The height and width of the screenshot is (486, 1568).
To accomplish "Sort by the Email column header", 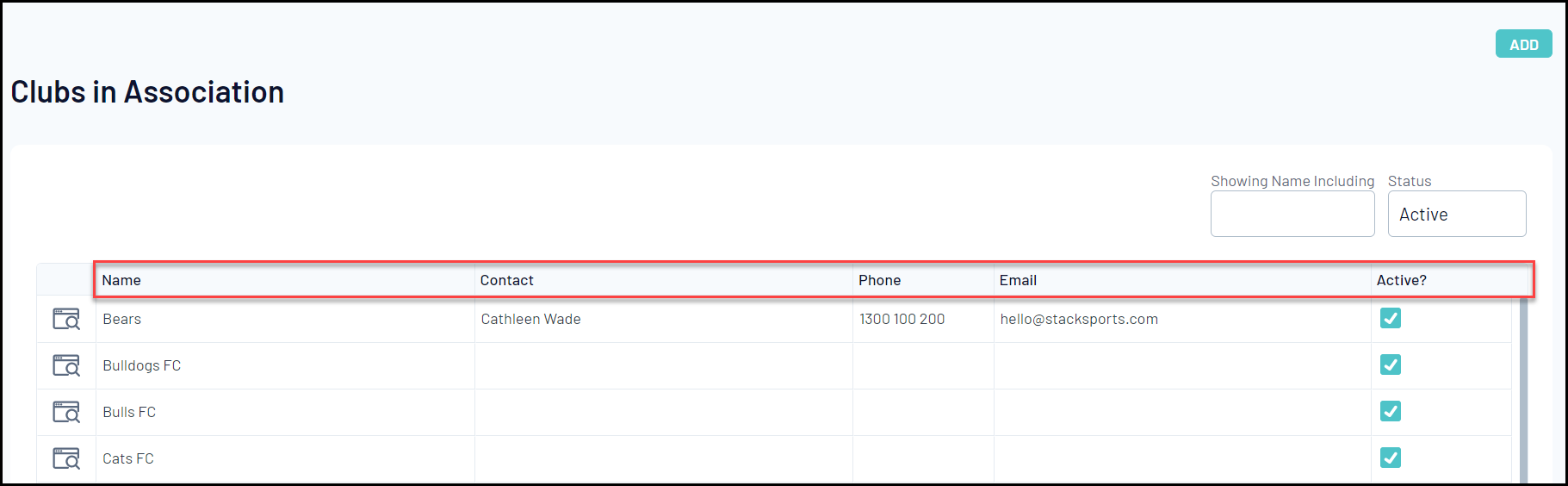I will pos(1018,280).
